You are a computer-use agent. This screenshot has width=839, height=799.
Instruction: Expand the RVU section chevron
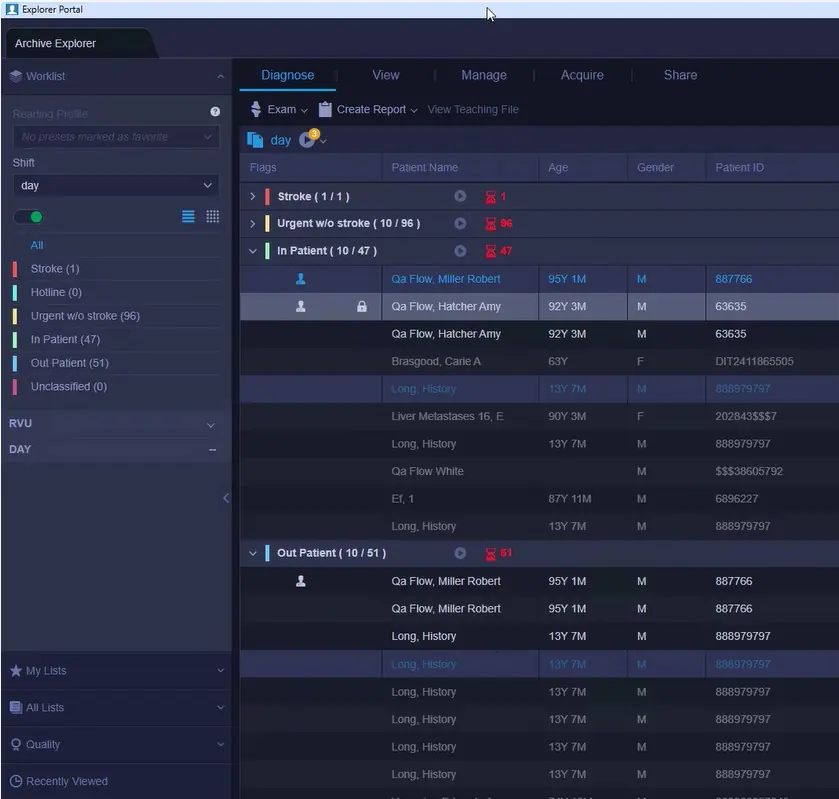(x=211, y=425)
